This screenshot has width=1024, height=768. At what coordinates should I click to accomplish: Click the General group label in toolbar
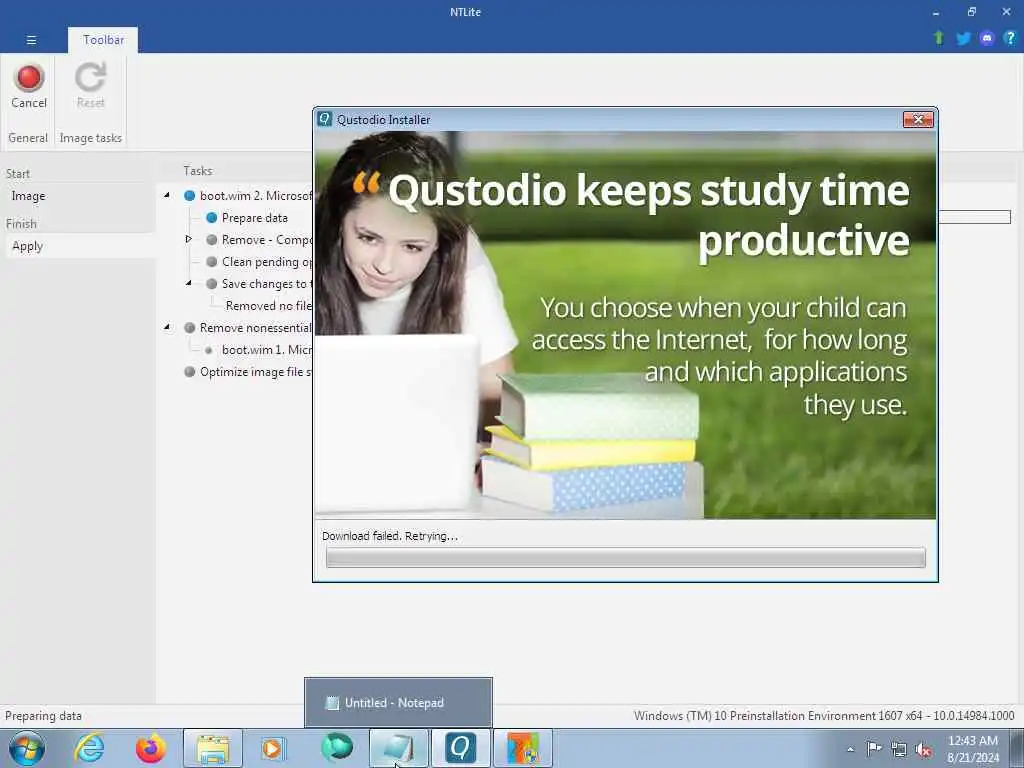pos(28,138)
